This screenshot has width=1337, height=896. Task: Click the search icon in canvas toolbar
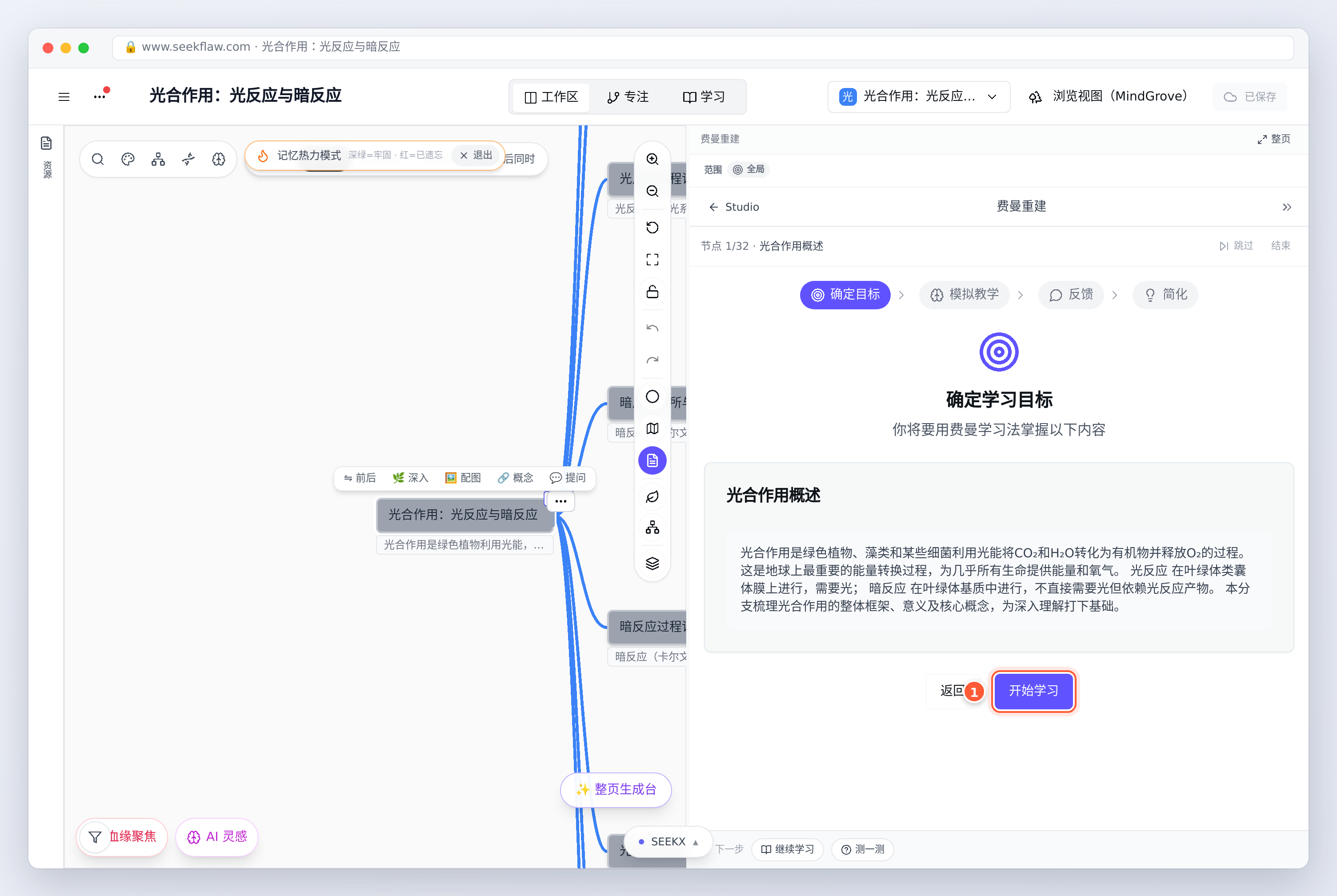(98, 159)
